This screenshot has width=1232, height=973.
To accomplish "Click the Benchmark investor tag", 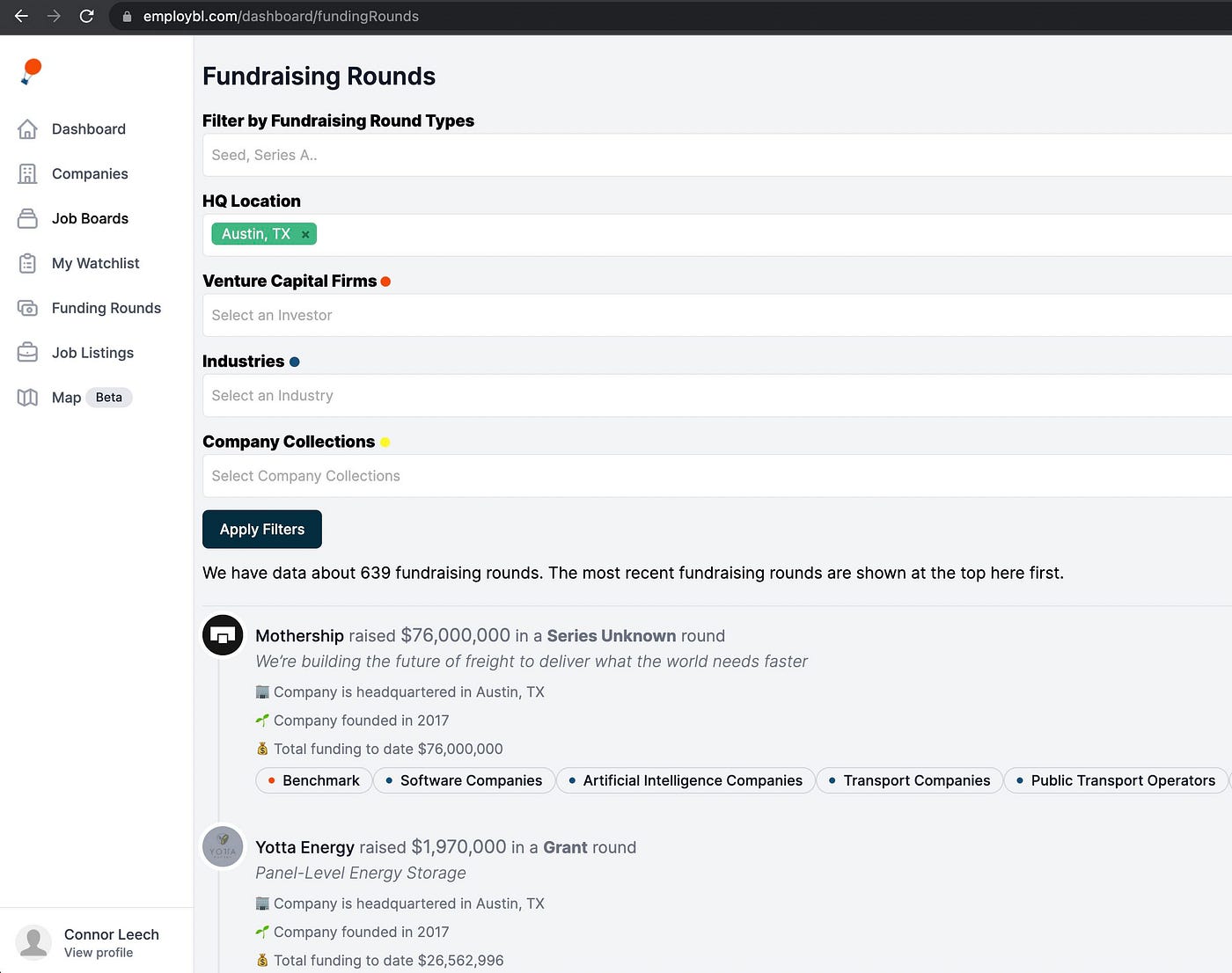I will pos(314,780).
